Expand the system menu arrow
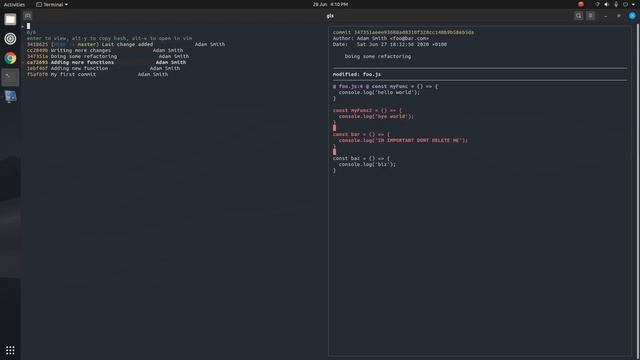The image size is (640, 360). click(633, 4)
